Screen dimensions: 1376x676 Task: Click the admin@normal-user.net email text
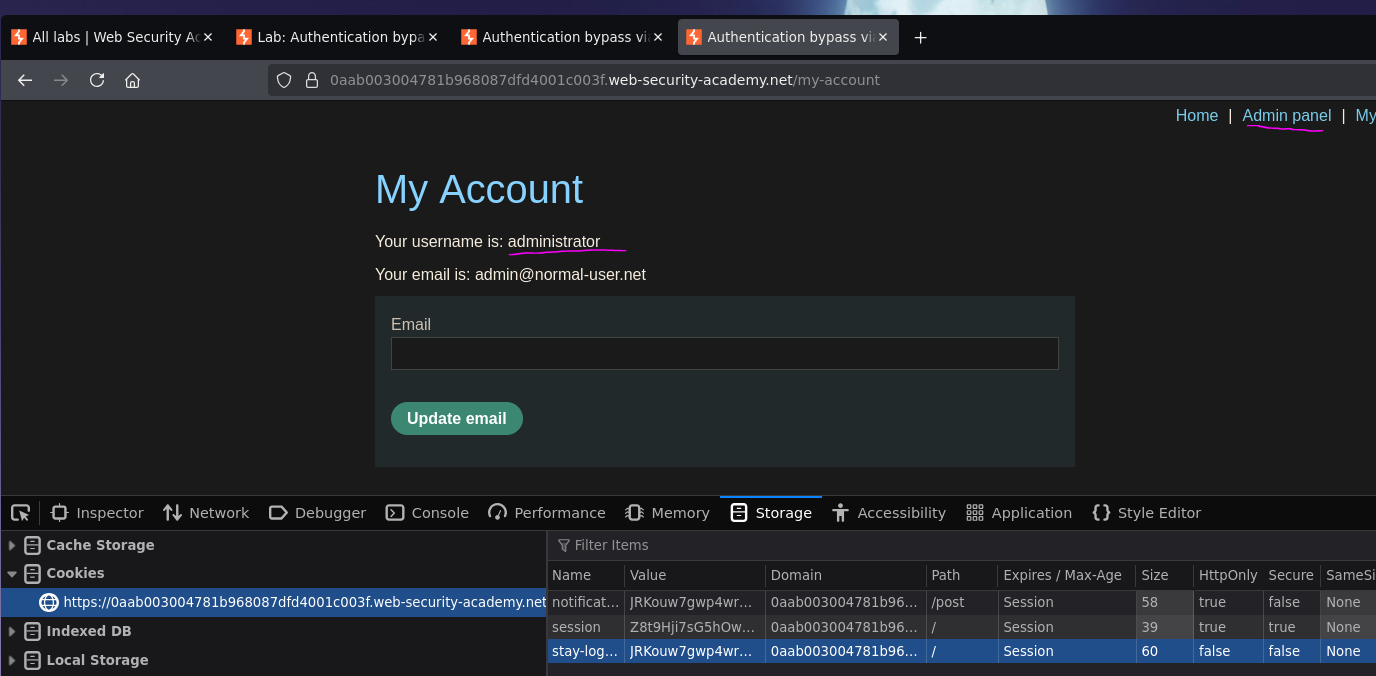tap(560, 274)
